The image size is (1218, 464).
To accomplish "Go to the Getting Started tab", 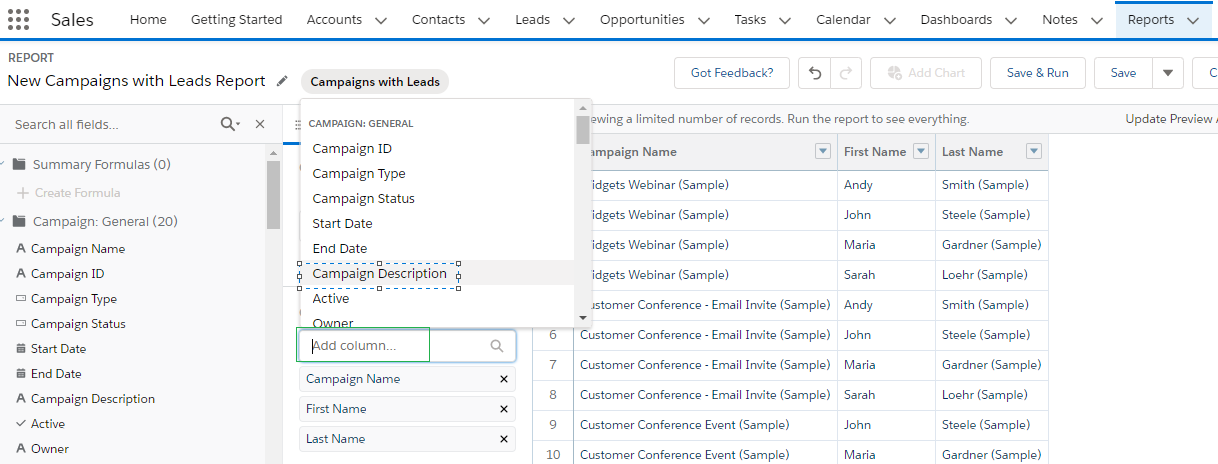I will pos(236,20).
